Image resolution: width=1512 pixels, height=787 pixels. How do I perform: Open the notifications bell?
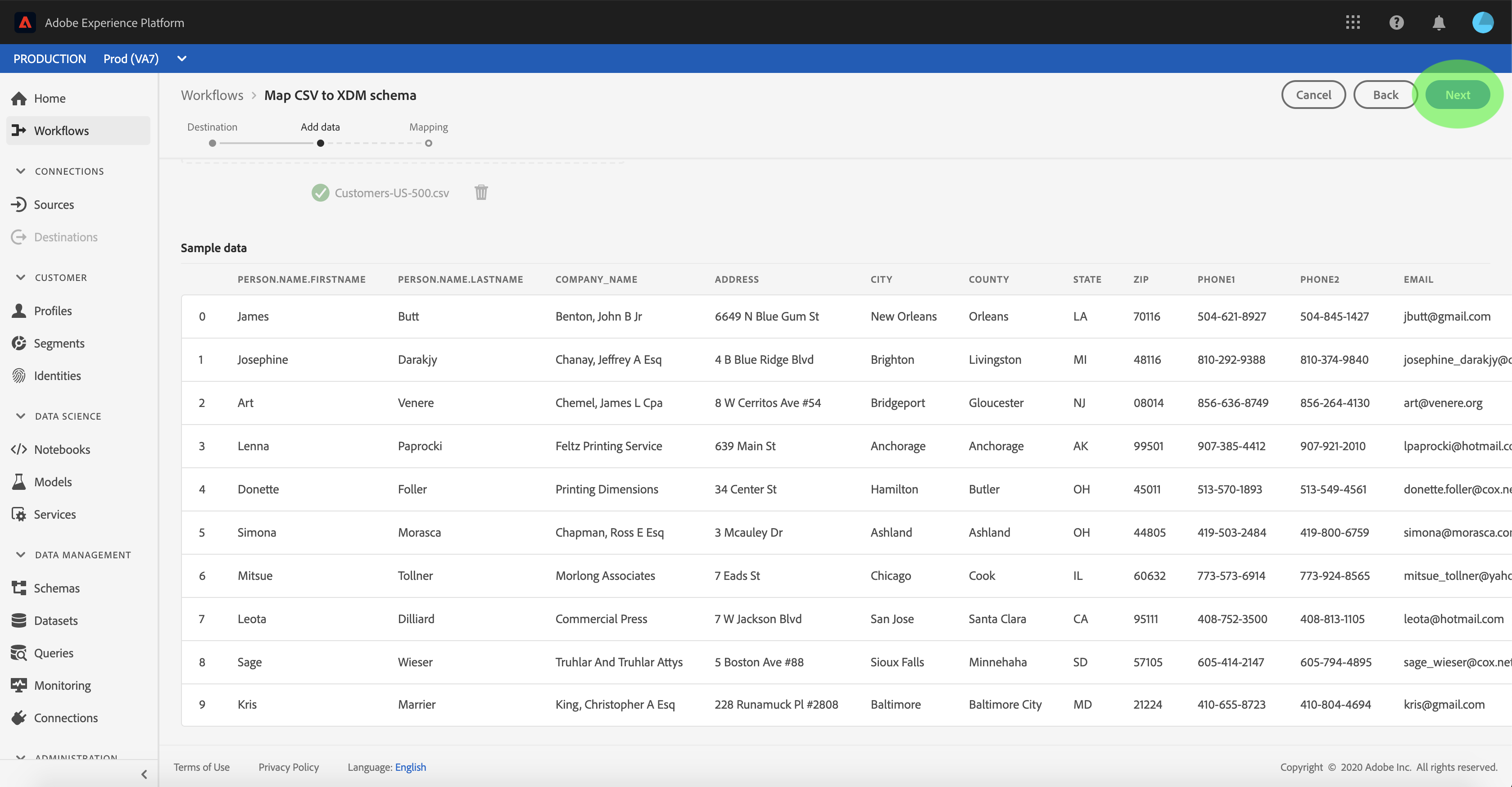(x=1438, y=23)
